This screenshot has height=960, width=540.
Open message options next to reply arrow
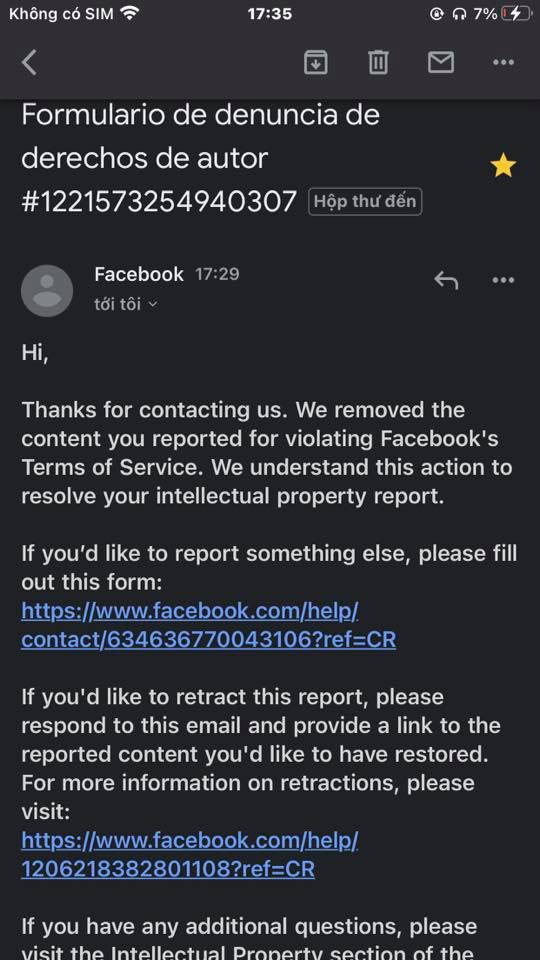(x=503, y=280)
